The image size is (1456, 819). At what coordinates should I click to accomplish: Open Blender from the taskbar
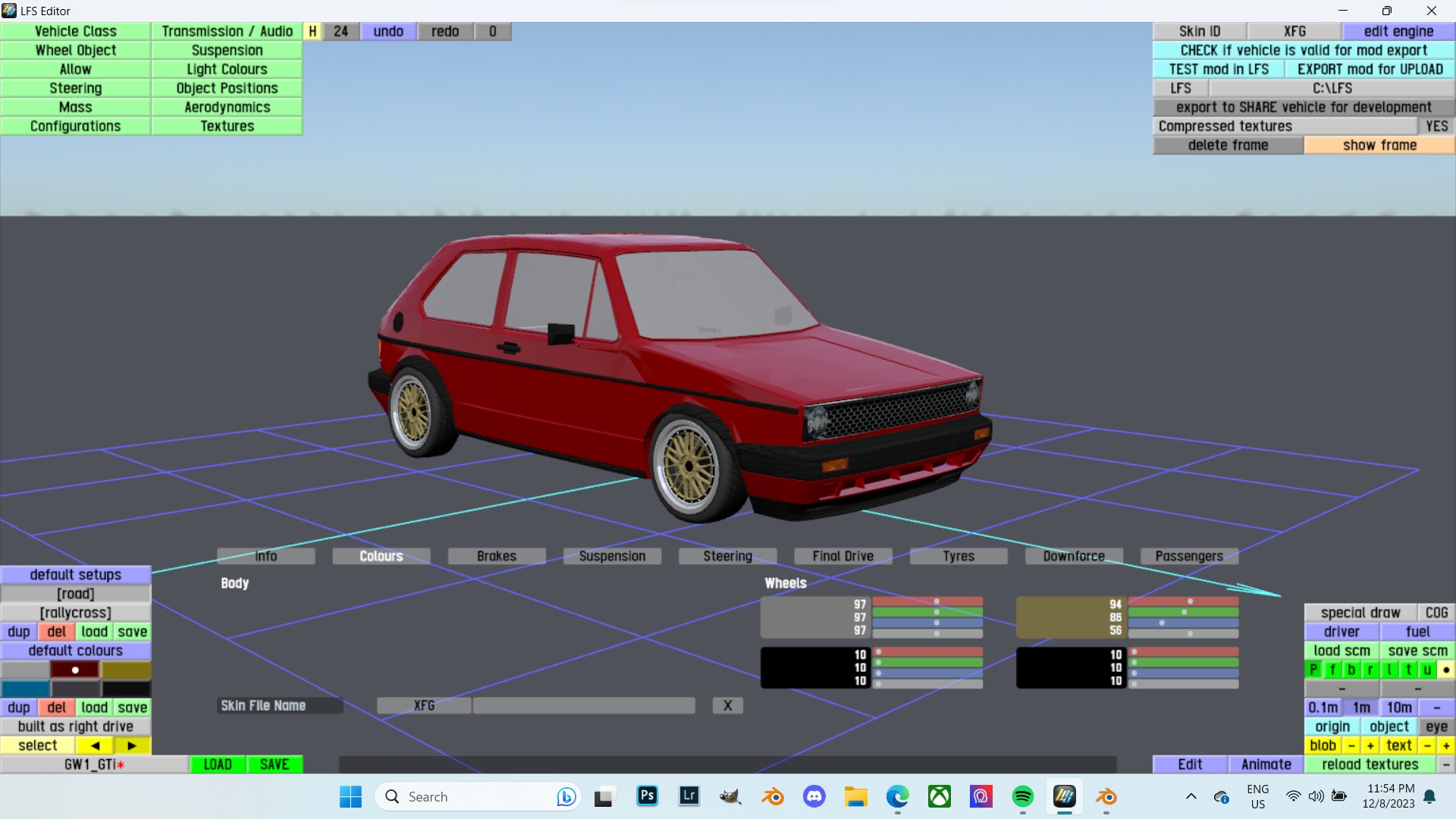click(773, 796)
